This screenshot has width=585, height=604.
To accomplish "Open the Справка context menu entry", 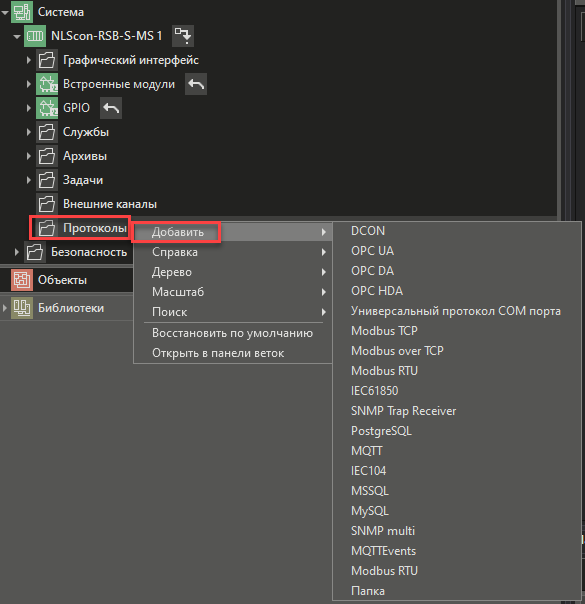I will [x=233, y=252].
